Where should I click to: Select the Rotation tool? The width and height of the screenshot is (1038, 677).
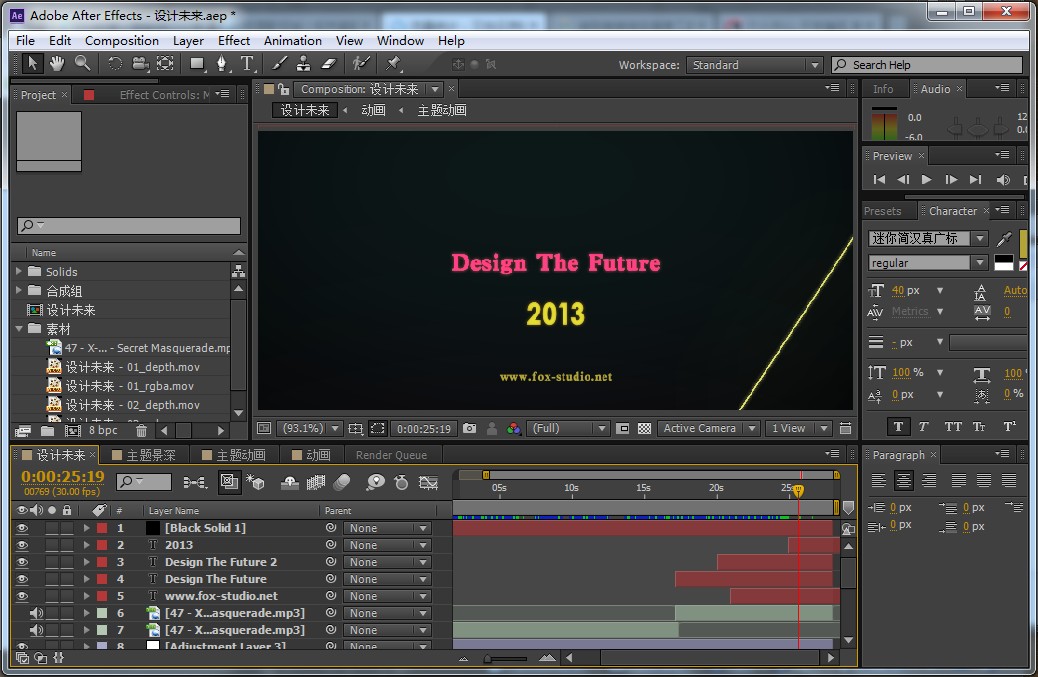pyautogui.click(x=115, y=64)
